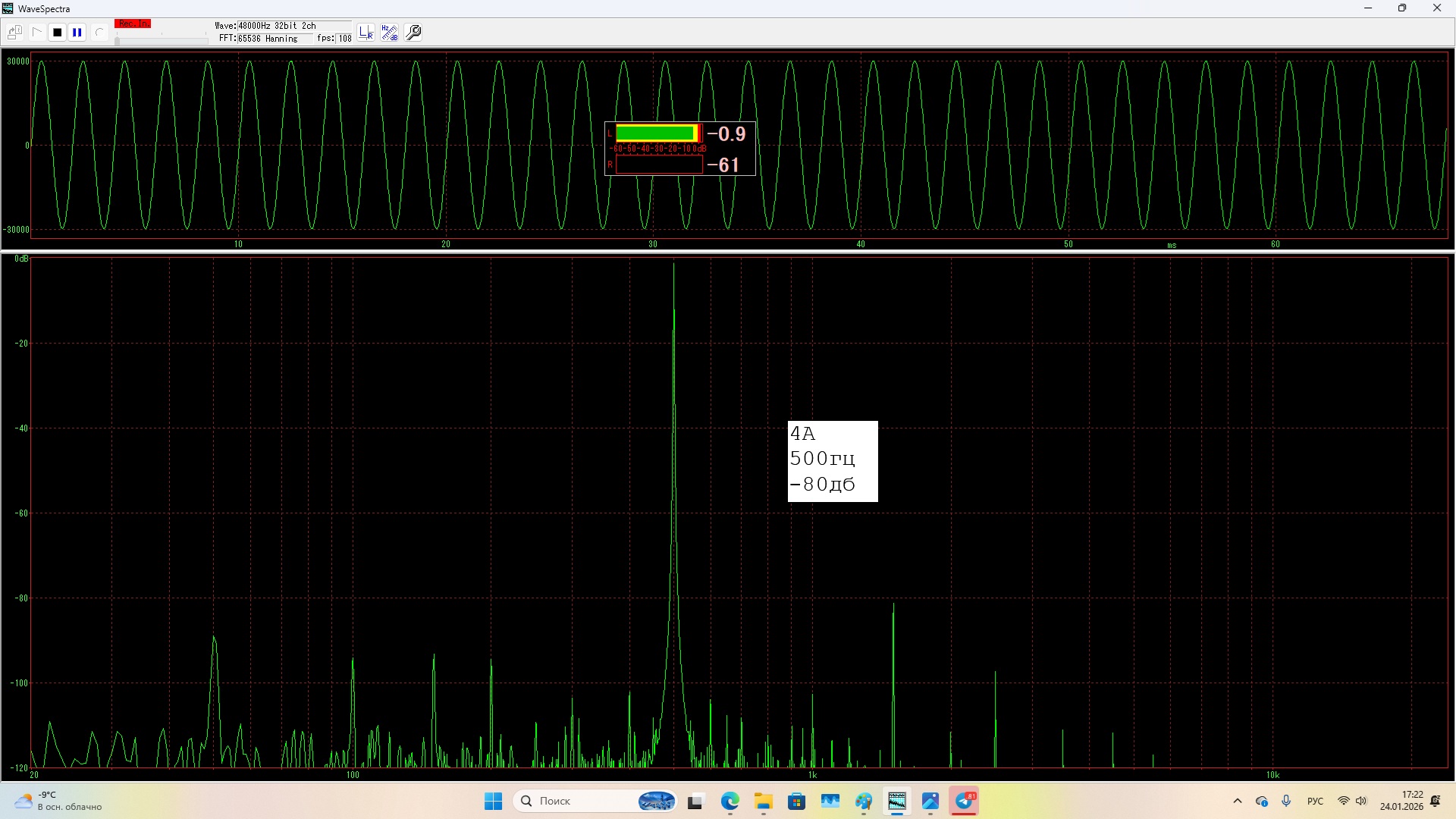
Task: Click the playback position slider
Action: coord(161,40)
